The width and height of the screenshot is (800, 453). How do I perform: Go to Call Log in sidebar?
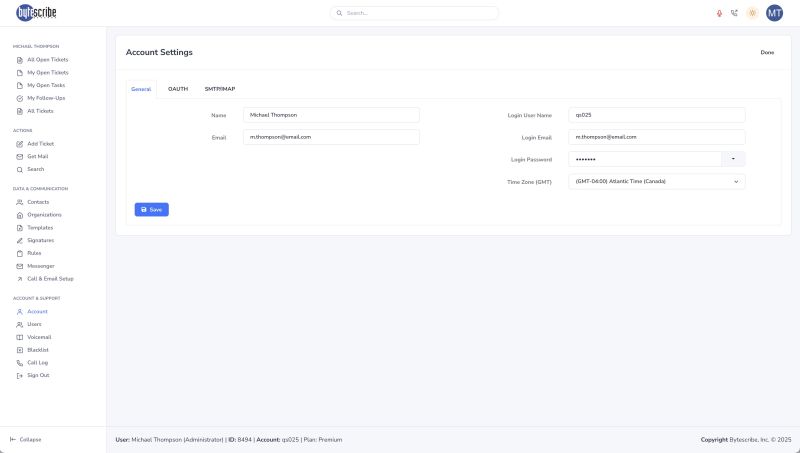[37, 363]
